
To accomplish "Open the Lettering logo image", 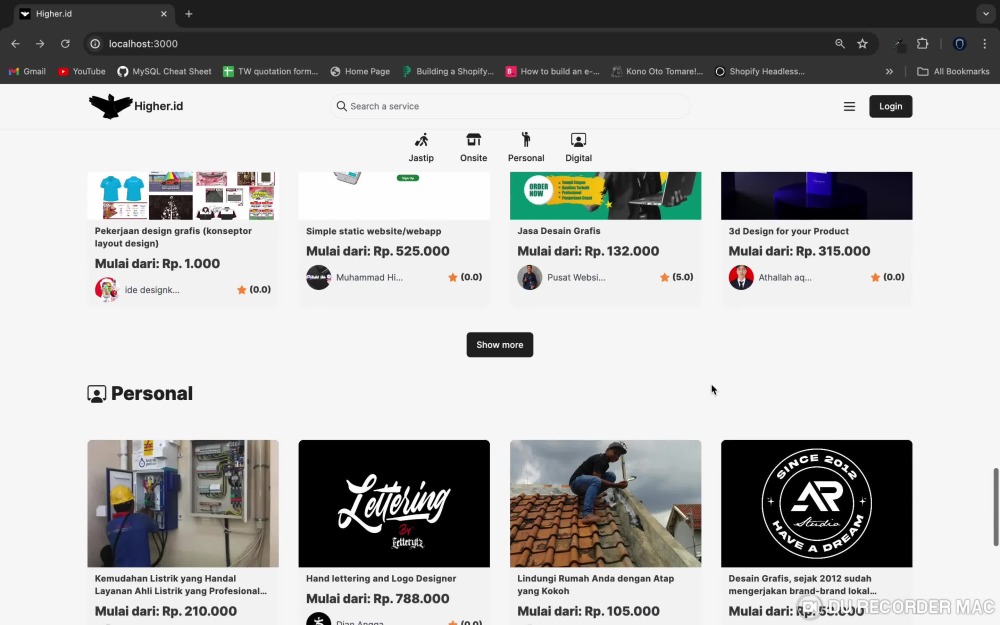I will pos(394,503).
